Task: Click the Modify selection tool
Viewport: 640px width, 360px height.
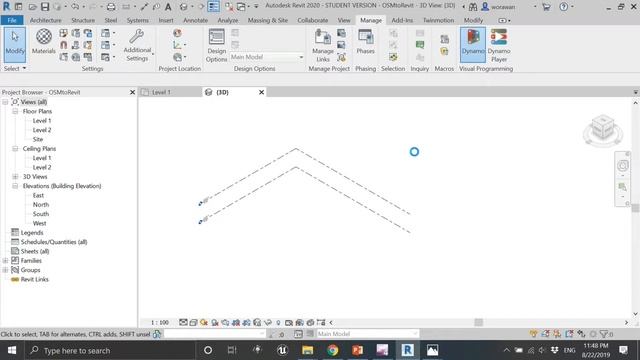Action: [15, 44]
